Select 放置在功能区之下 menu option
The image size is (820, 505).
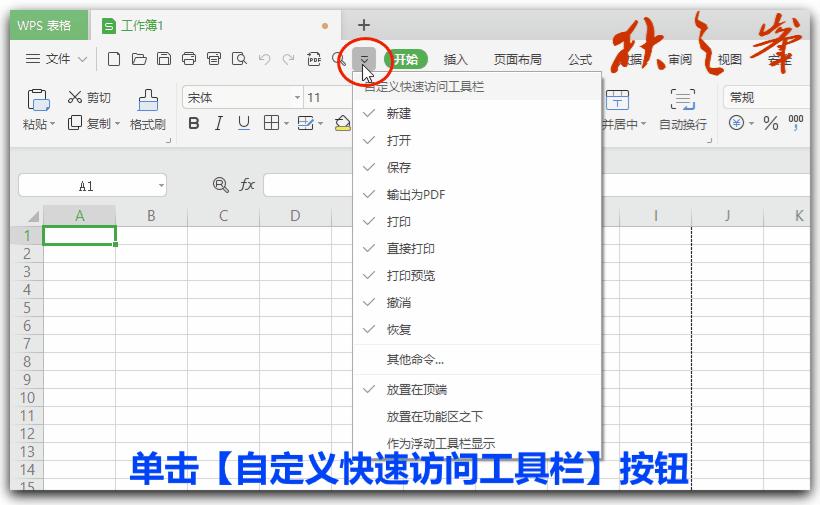tap(477, 417)
